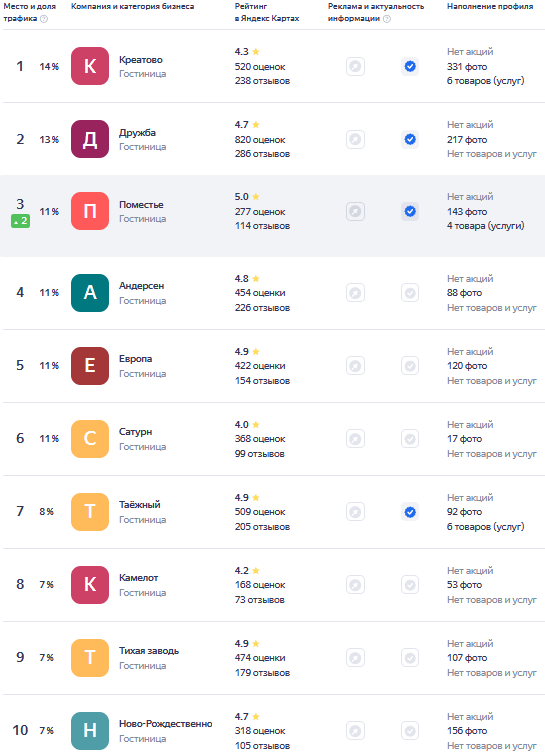Click blue verified checkmark in Таёжный row

pos(410,512)
